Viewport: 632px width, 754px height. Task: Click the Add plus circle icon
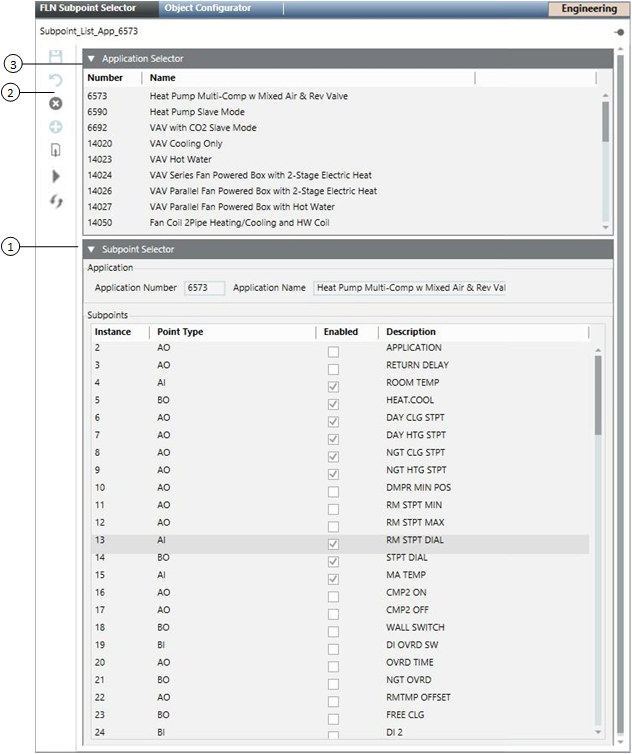tap(56, 127)
